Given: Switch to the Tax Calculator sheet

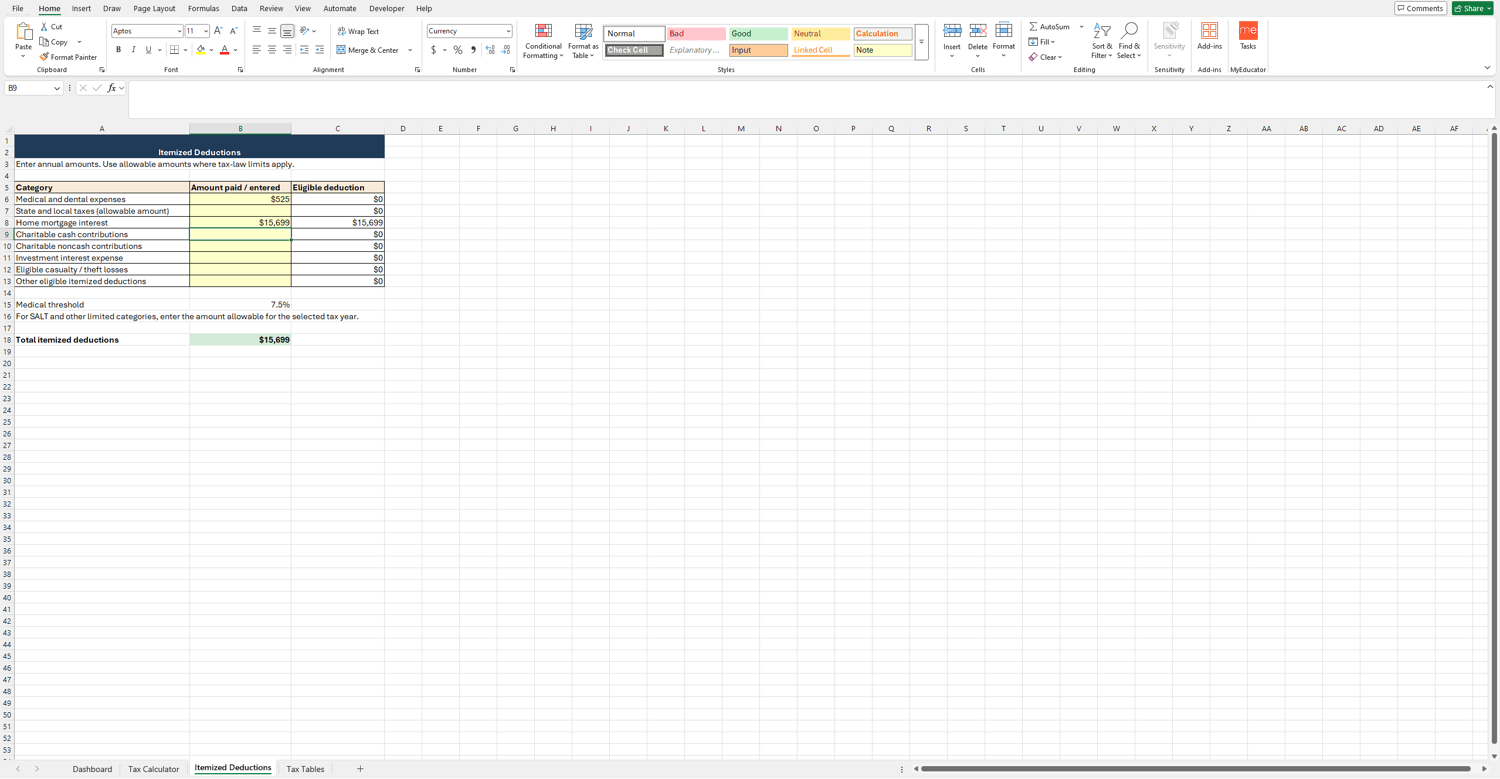Looking at the screenshot, I should coord(153,769).
